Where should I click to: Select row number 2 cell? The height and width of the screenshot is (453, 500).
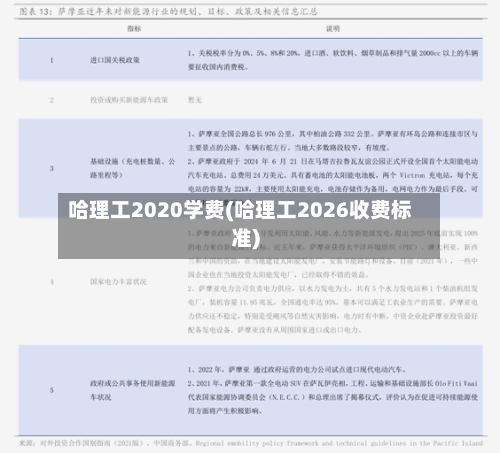(52, 100)
